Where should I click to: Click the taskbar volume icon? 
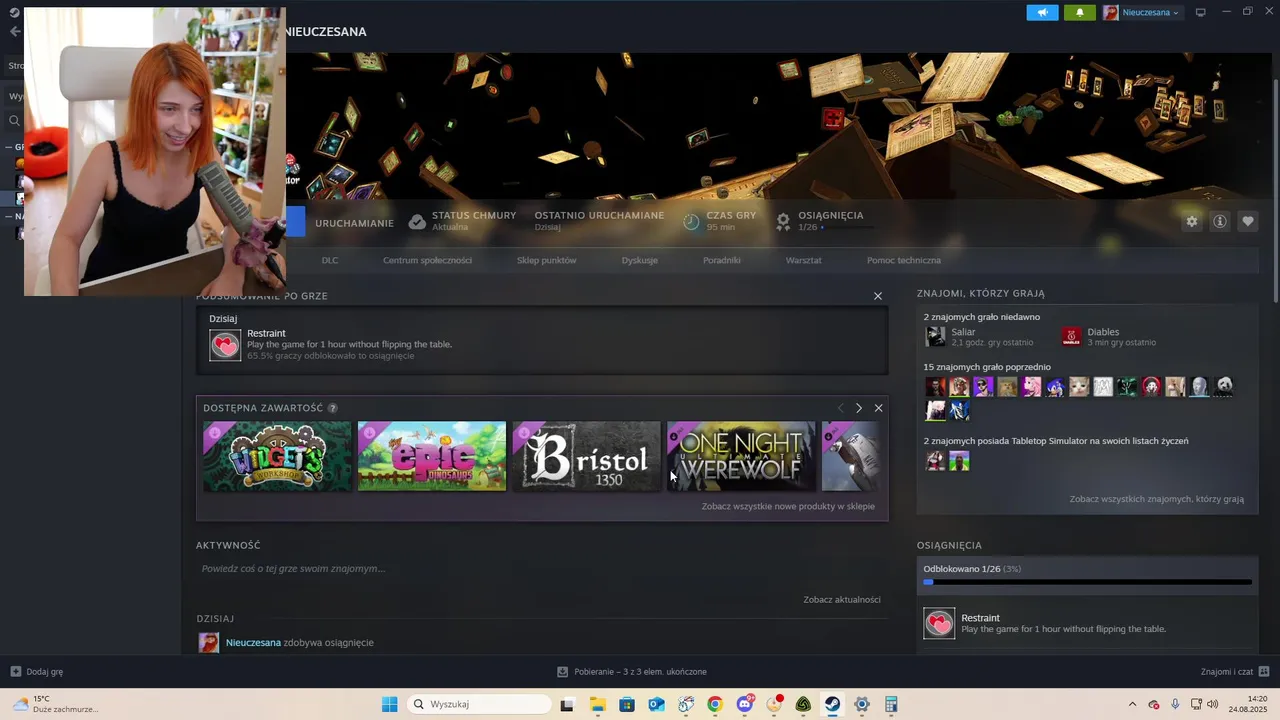tap(1213, 704)
